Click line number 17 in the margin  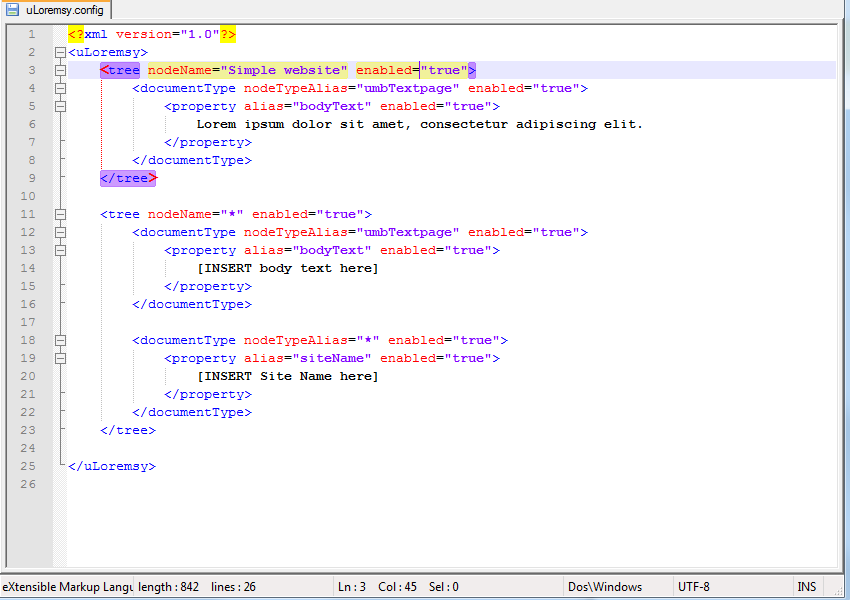click(28, 322)
